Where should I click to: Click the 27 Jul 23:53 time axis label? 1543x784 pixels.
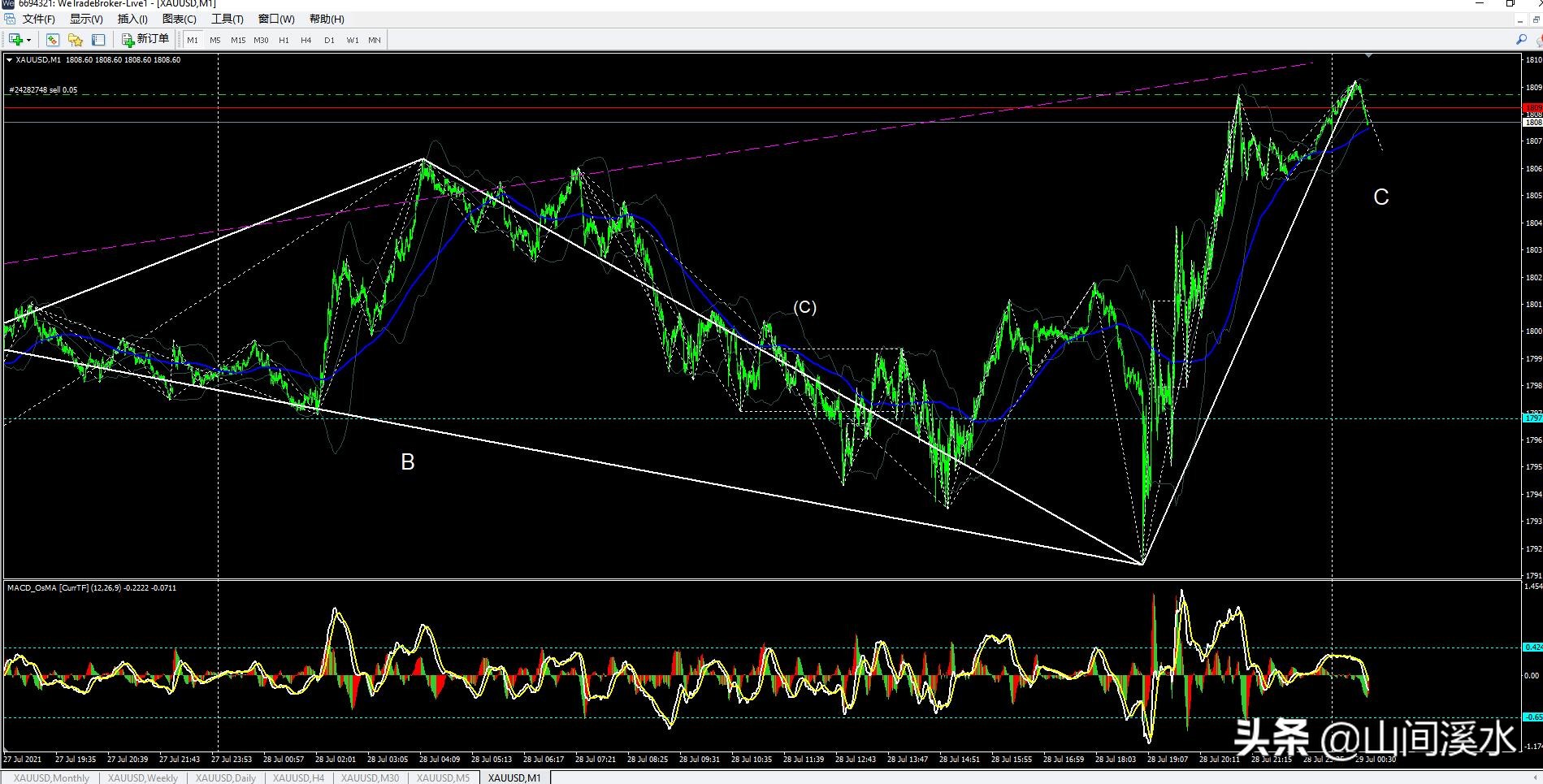coord(232,760)
